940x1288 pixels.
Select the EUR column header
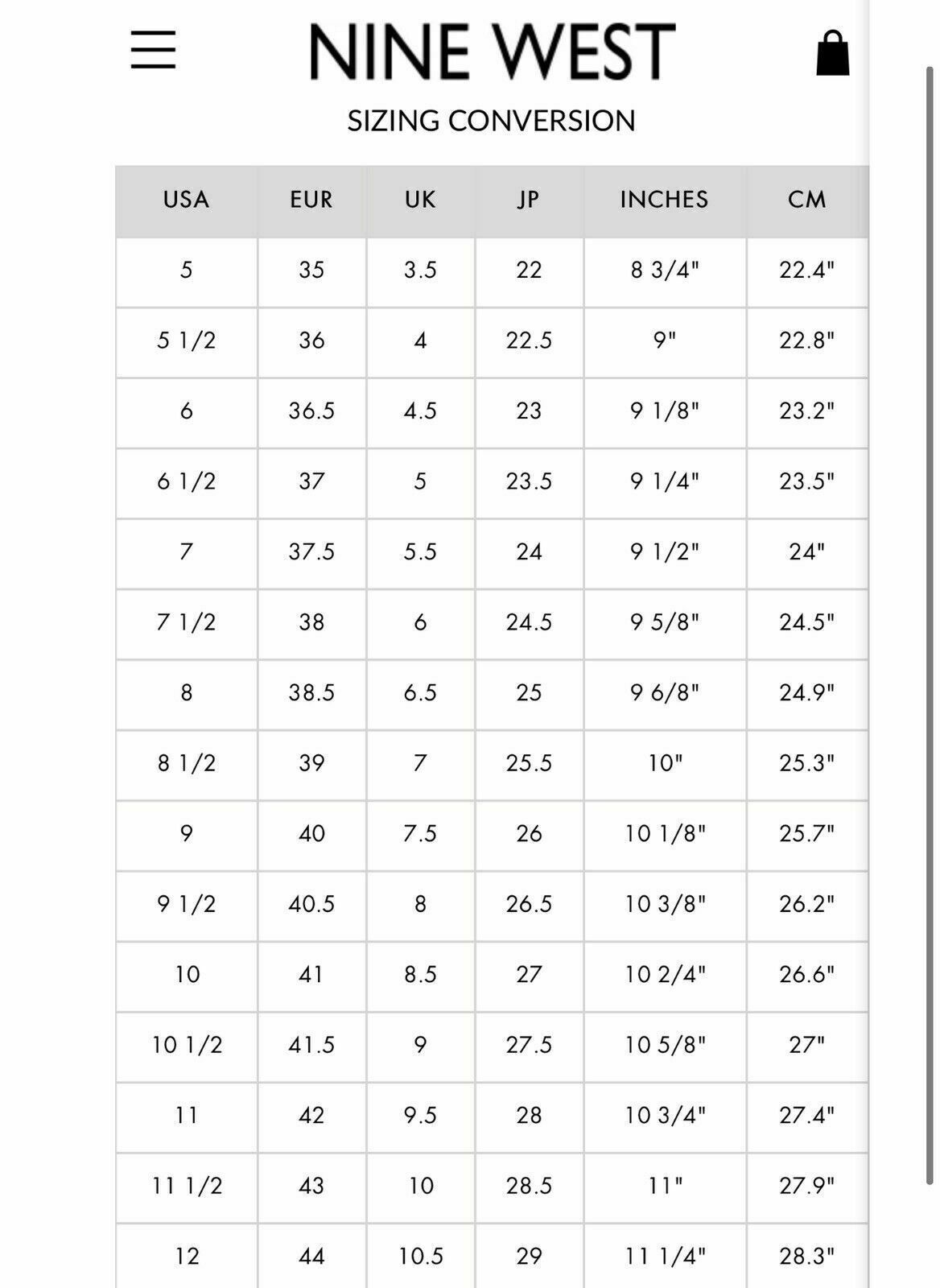[x=311, y=200]
